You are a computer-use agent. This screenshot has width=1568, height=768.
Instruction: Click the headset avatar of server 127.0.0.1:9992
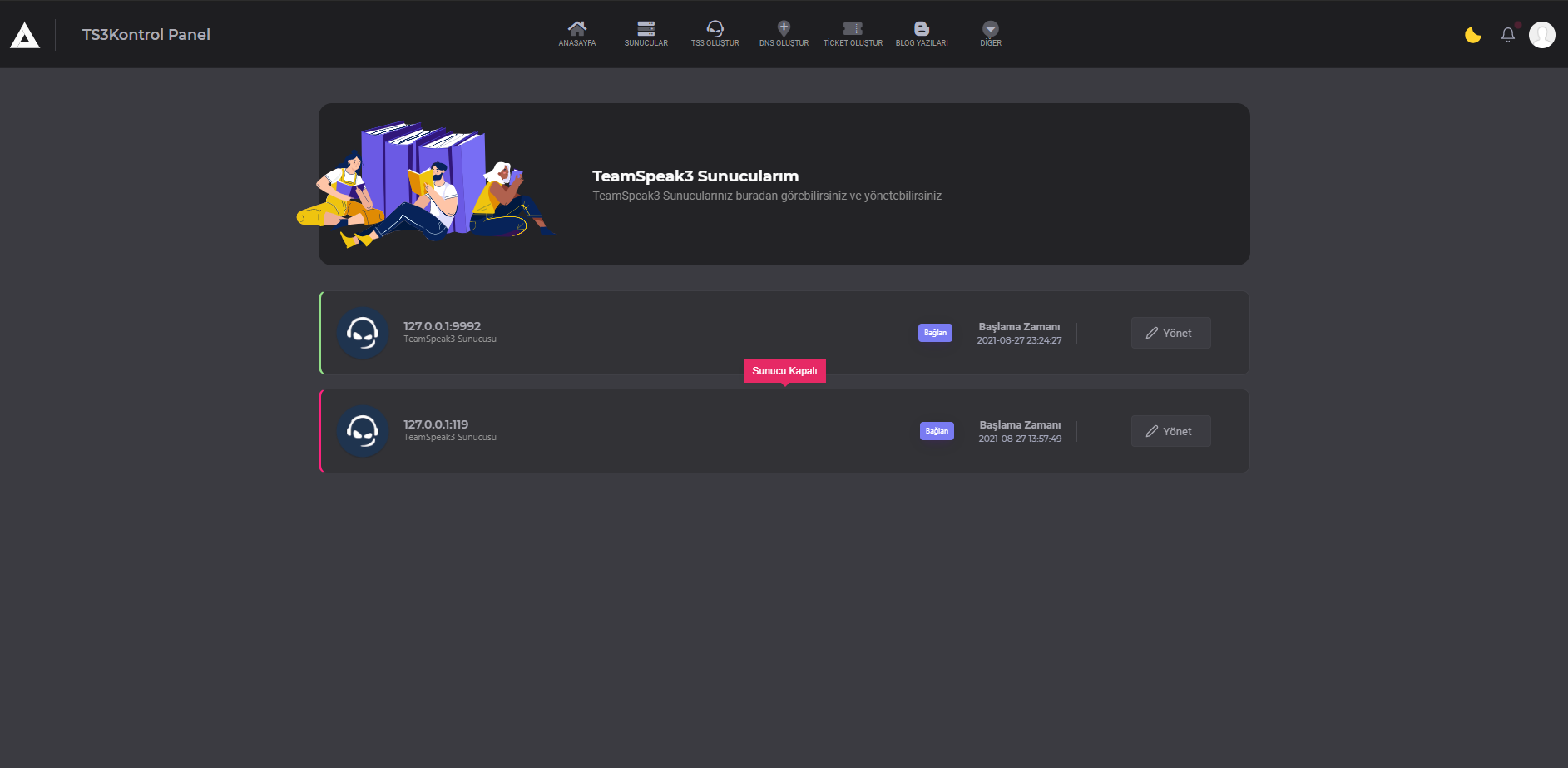click(363, 334)
